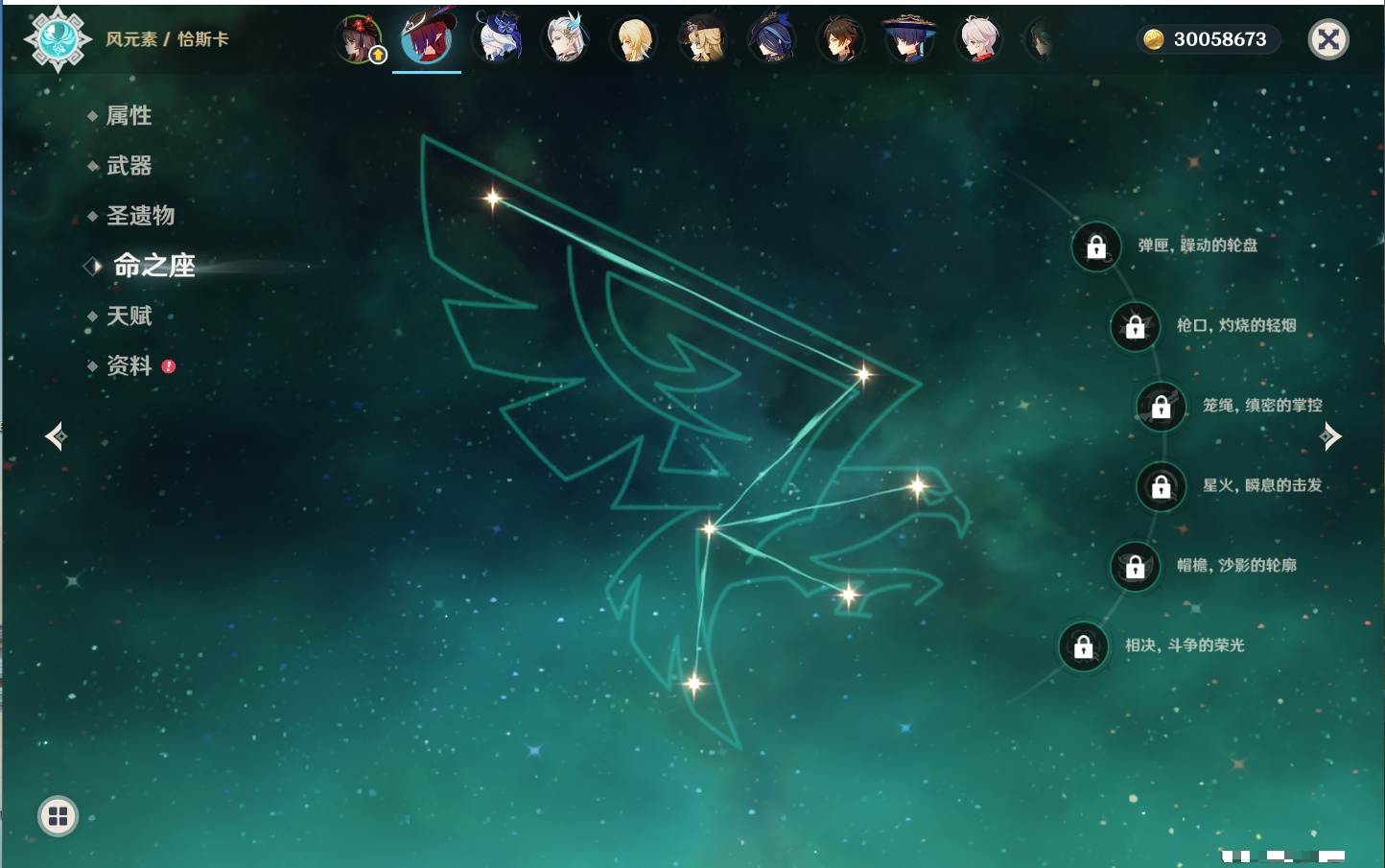Open the 天赋 talents menu
Image resolution: width=1385 pixels, height=868 pixels.
129,316
